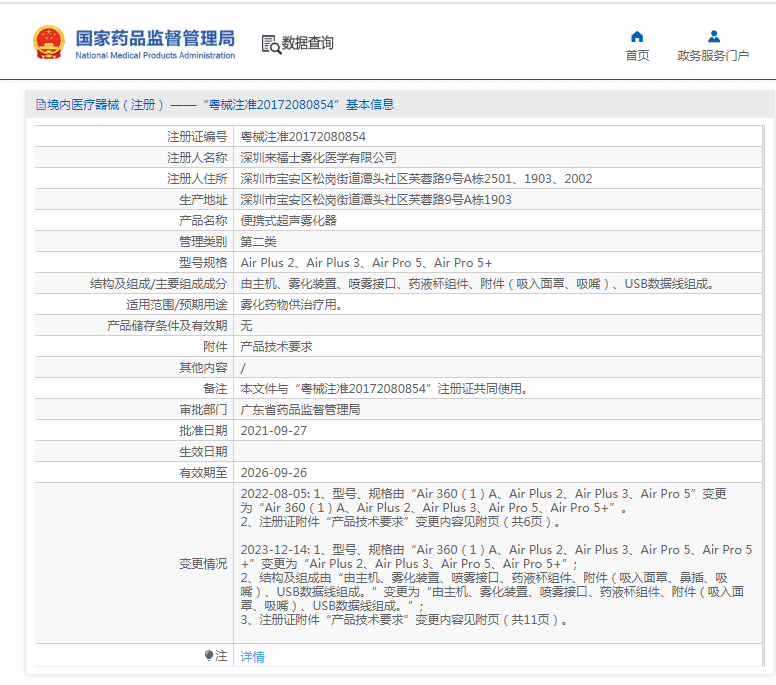Image resolution: width=776 pixels, height=685 pixels.
Task: Click the 数据查询 search document icon
Action: tap(271, 44)
